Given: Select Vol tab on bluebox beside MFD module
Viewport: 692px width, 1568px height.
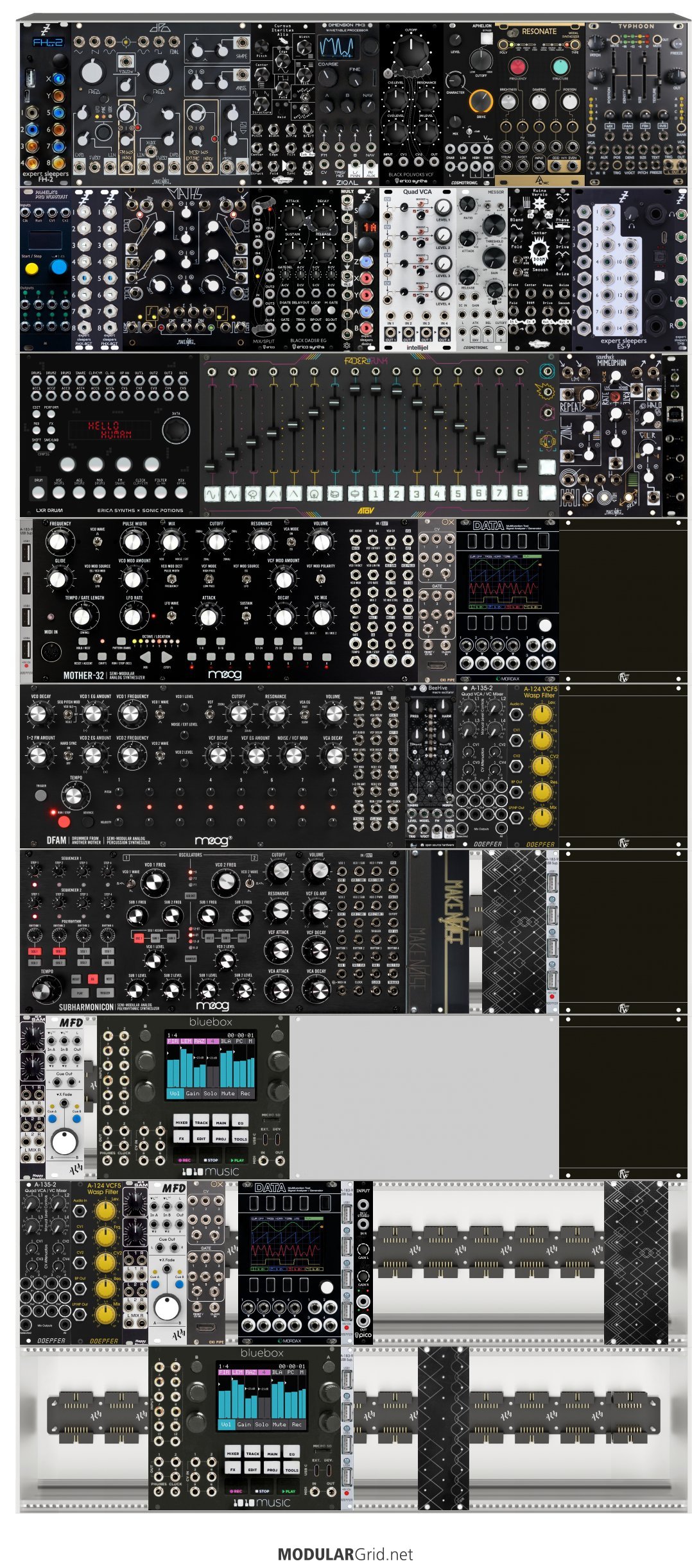Looking at the screenshot, I should [x=175, y=1093].
